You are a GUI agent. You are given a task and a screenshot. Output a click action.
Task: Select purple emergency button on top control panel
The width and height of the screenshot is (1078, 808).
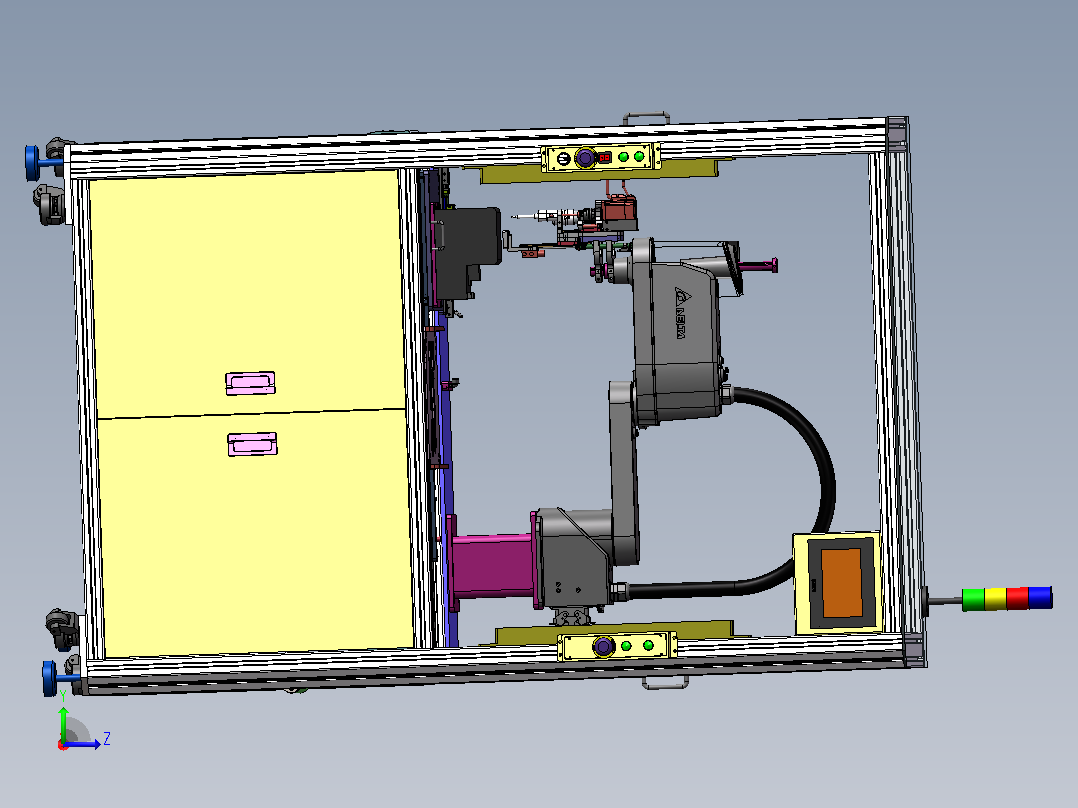[x=584, y=158]
